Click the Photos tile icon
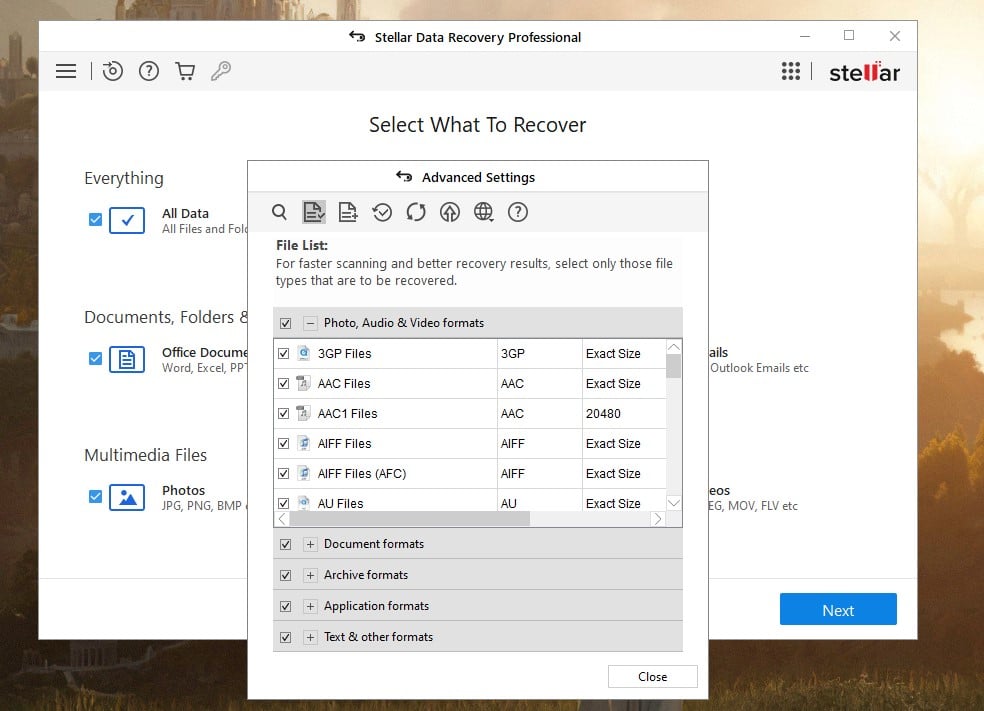Image resolution: width=984 pixels, height=711 pixels. click(x=127, y=497)
